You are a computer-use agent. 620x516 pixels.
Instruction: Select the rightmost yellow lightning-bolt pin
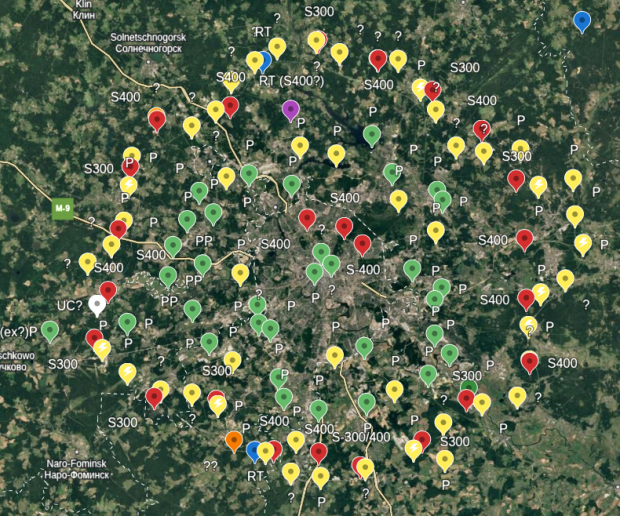point(583,243)
